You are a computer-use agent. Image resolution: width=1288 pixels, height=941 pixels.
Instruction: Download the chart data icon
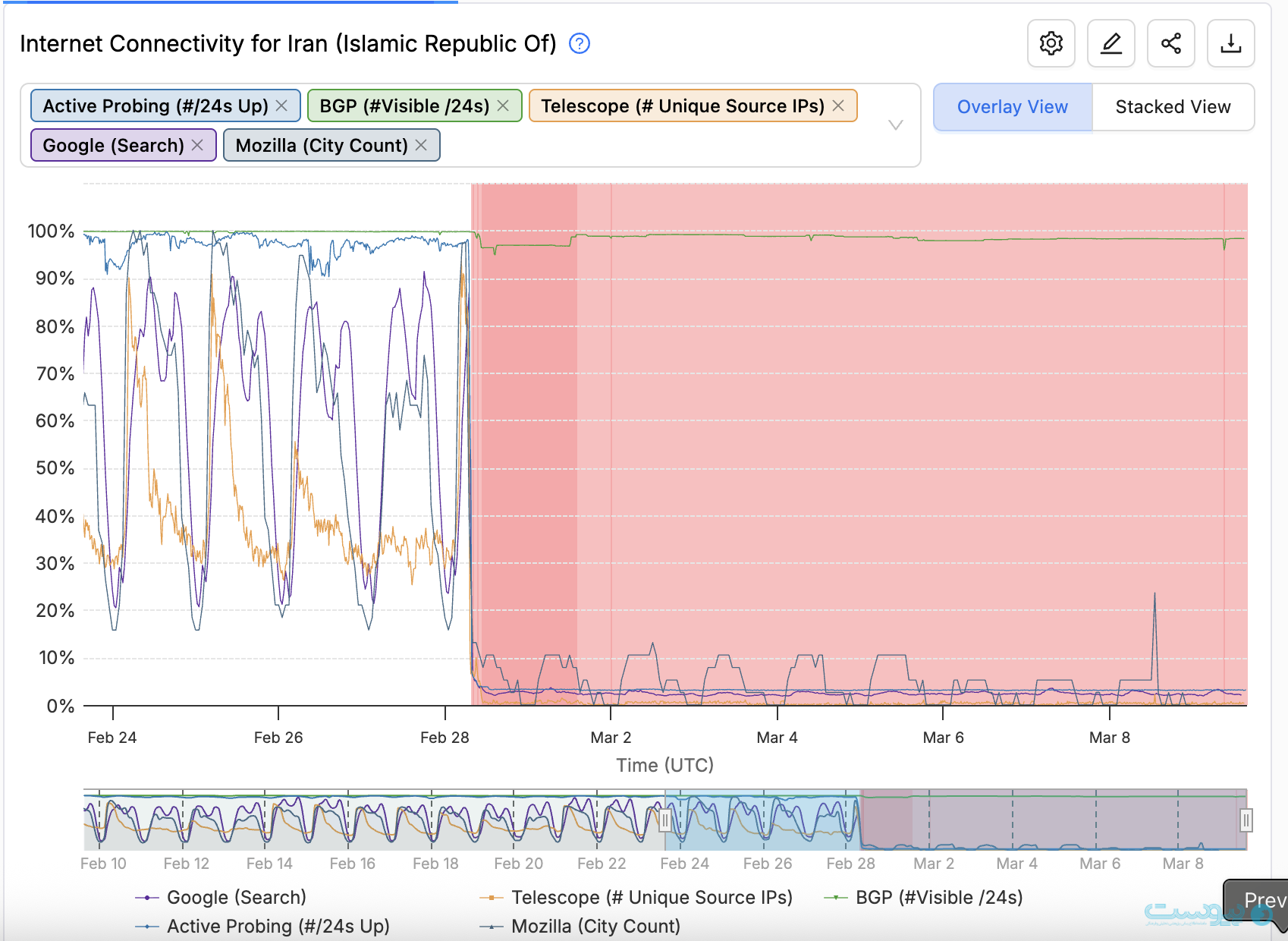tap(1230, 43)
